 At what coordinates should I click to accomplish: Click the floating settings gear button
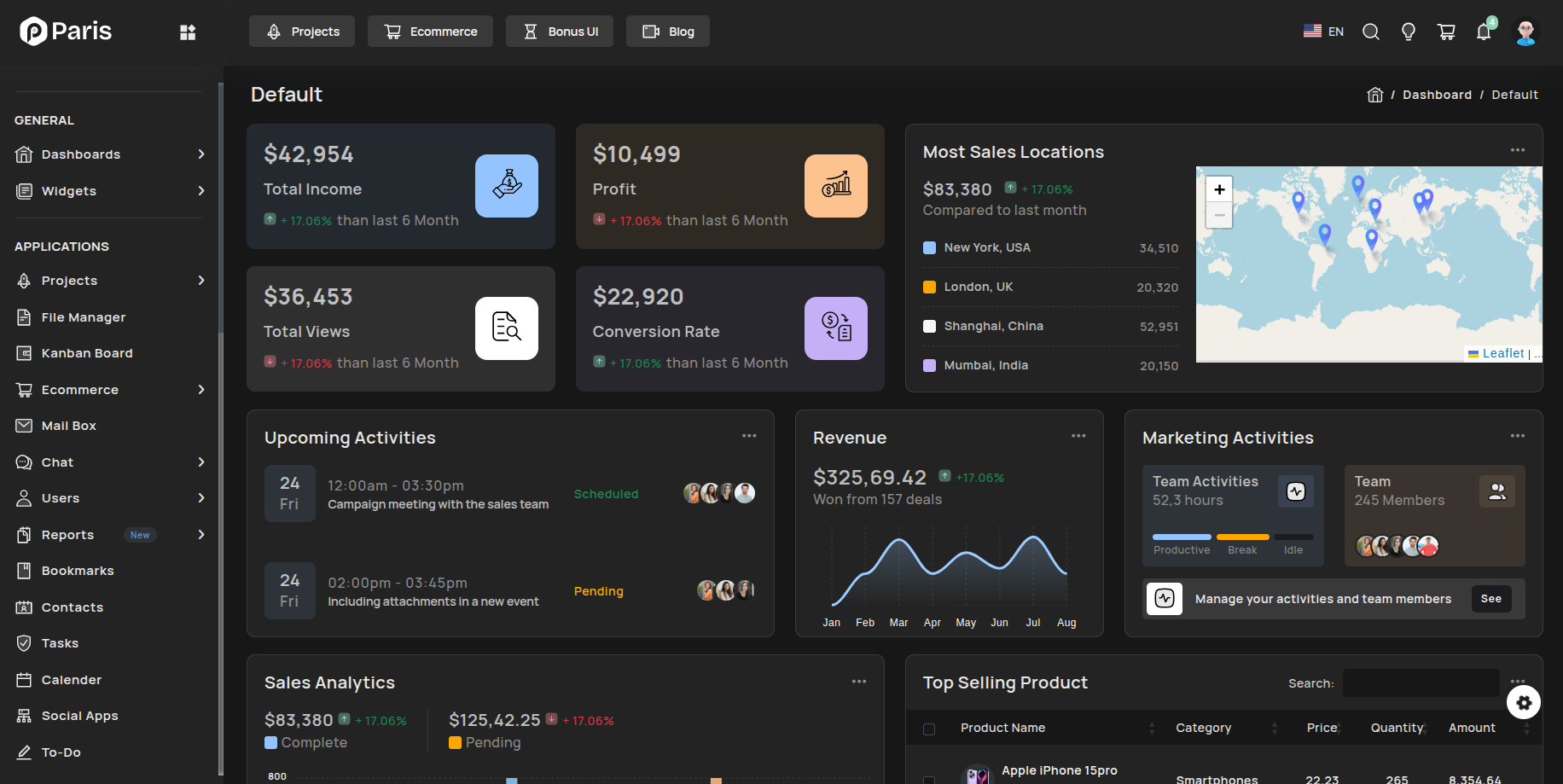point(1524,703)
